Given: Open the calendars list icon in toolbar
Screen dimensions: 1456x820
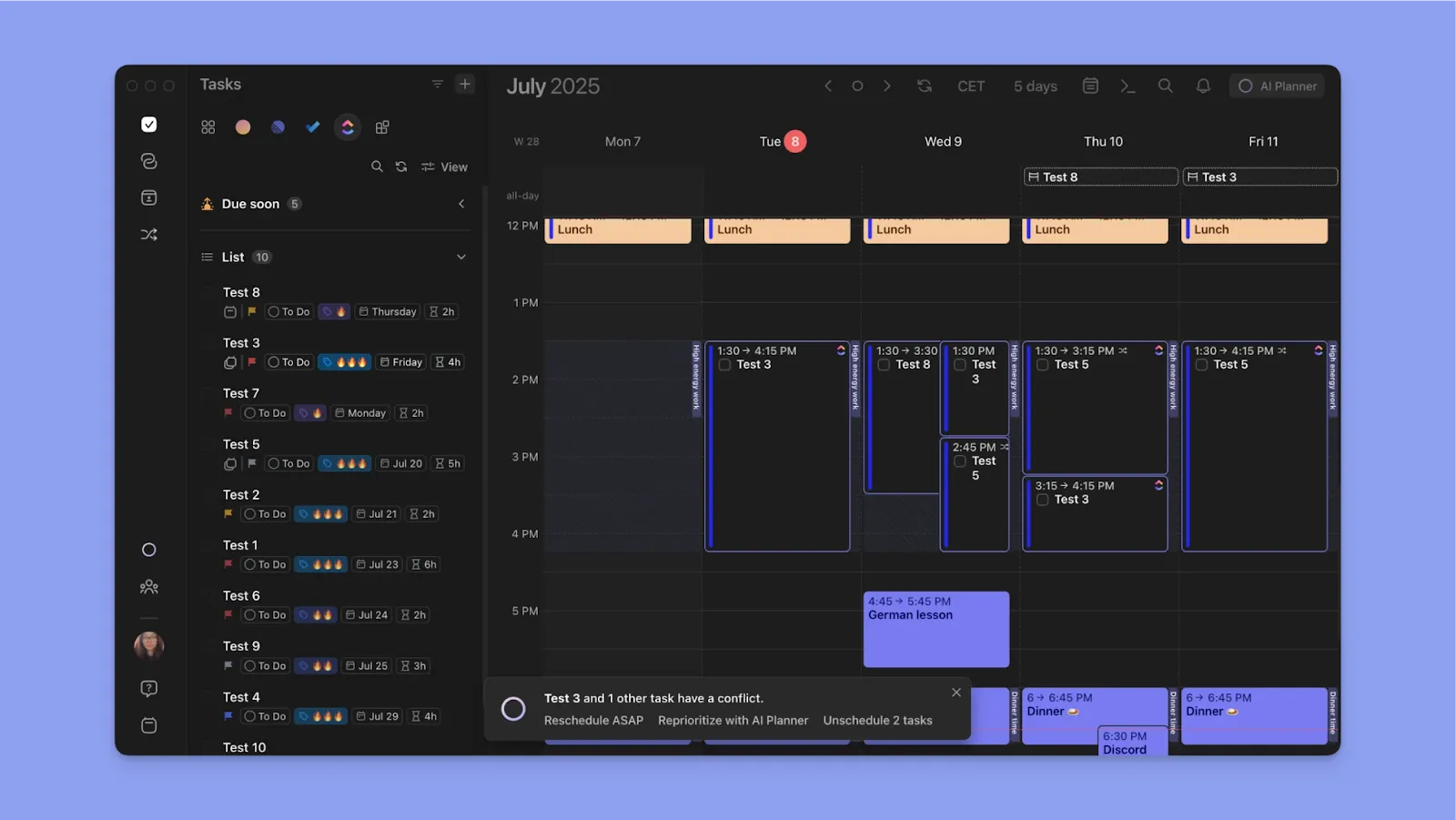Looking at the screenshot, I should pos(1090,86).
